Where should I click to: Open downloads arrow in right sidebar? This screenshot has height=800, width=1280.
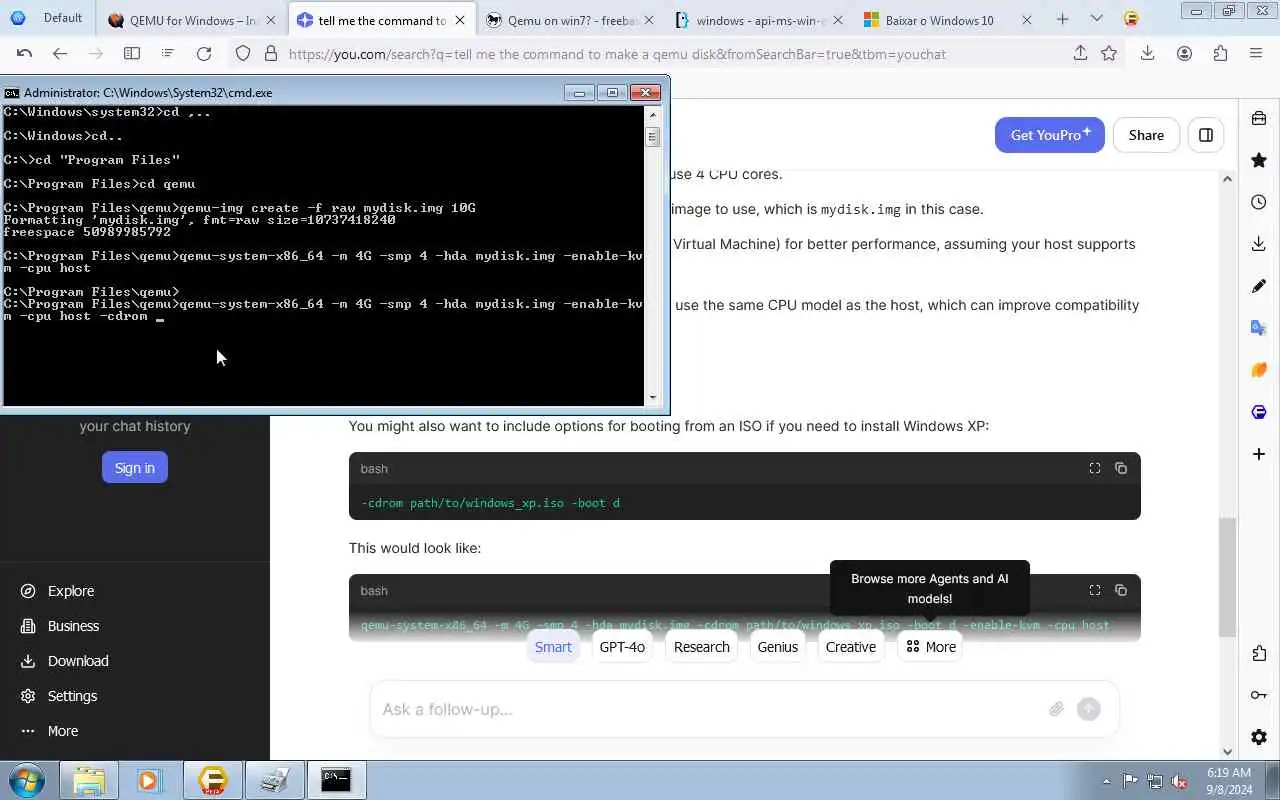[x=1259, y=244]
